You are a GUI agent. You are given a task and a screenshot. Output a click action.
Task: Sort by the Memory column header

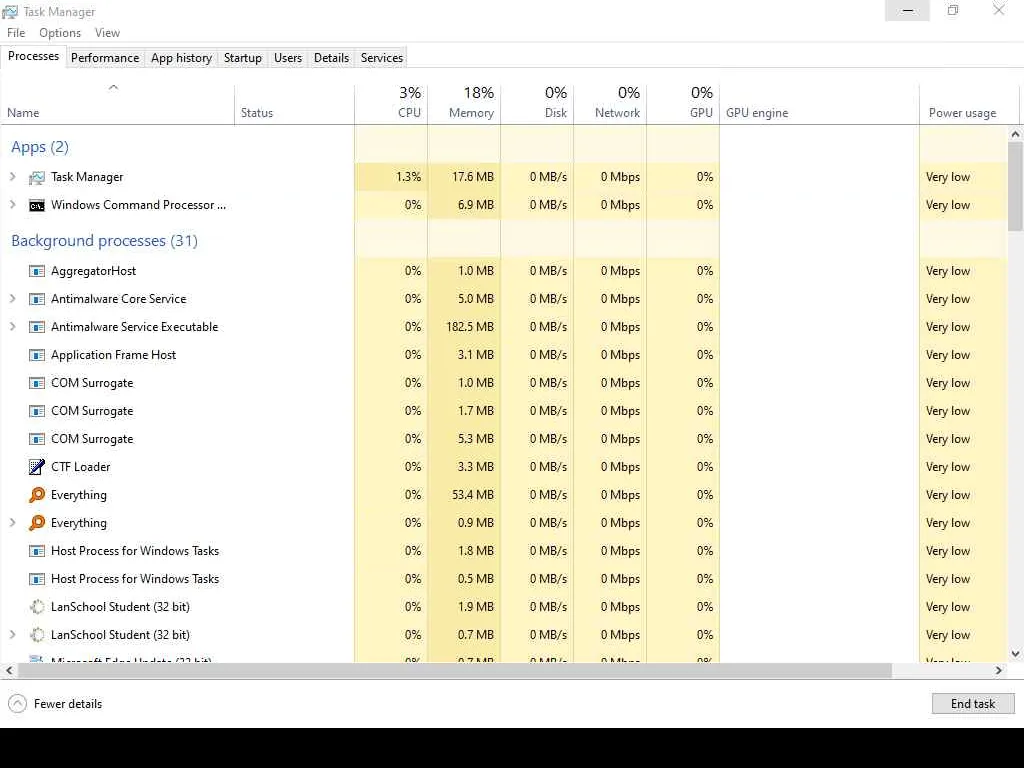[464, 104]
